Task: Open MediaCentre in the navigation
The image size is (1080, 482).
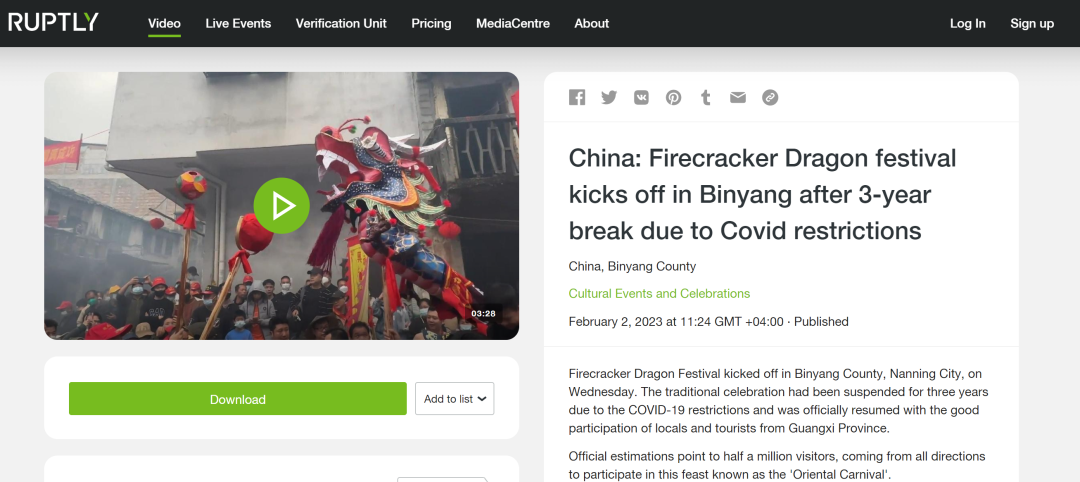Action: click(513, 23)
